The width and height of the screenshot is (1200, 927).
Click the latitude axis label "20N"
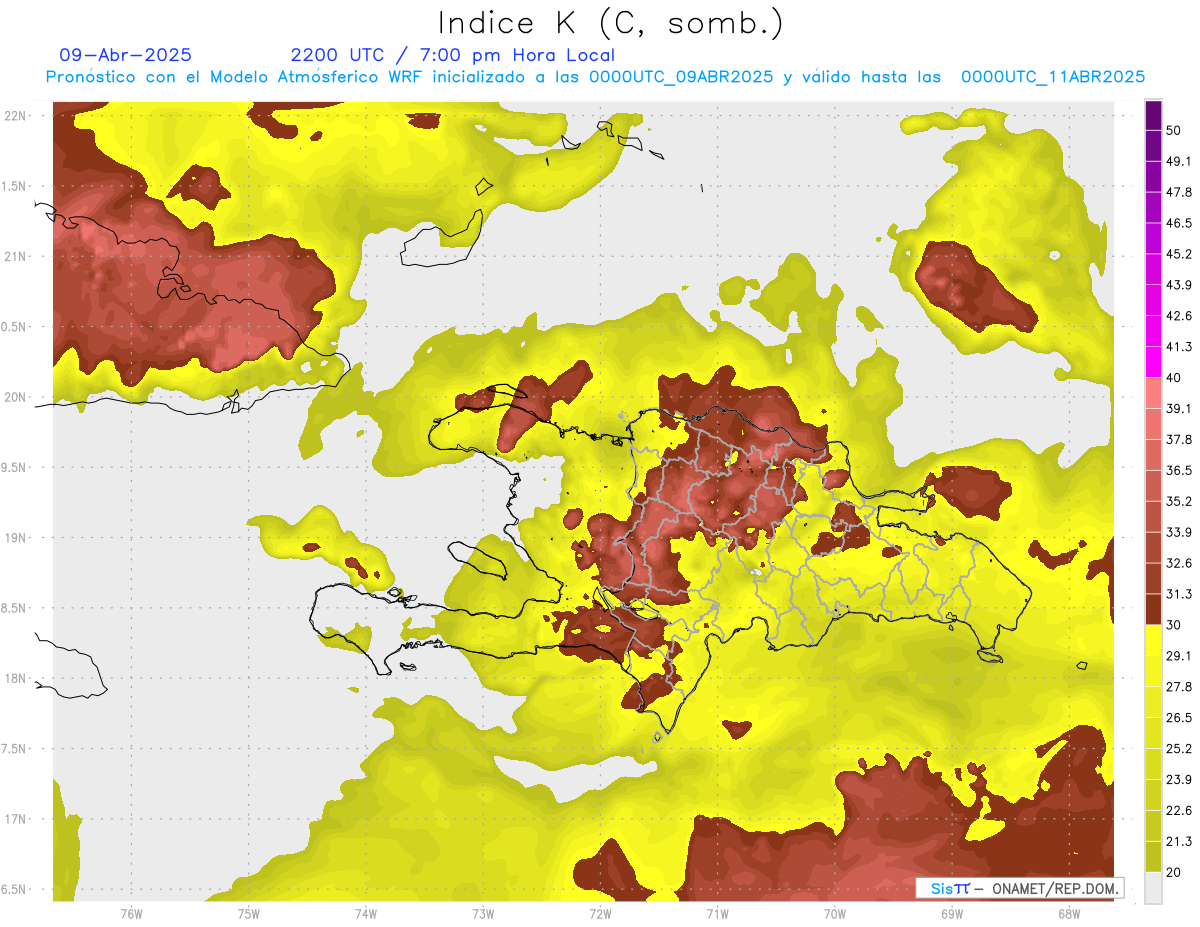(x=16, y=397)
